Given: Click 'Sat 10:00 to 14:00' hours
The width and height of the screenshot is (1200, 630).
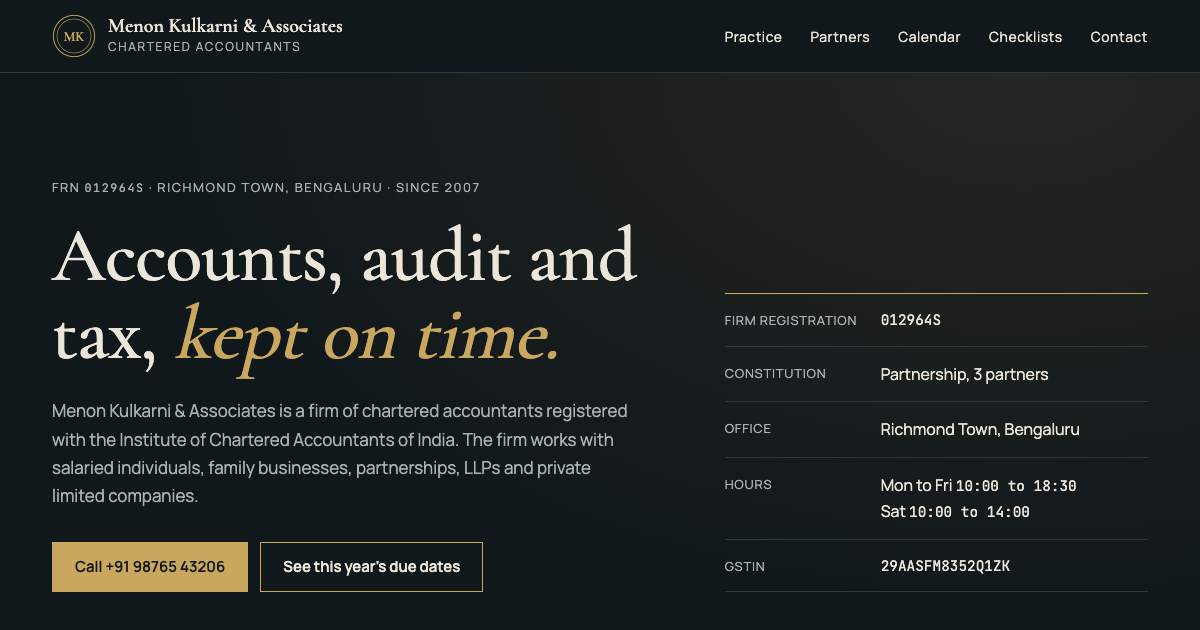Looking at the screenshot, I should click(955, 512).
